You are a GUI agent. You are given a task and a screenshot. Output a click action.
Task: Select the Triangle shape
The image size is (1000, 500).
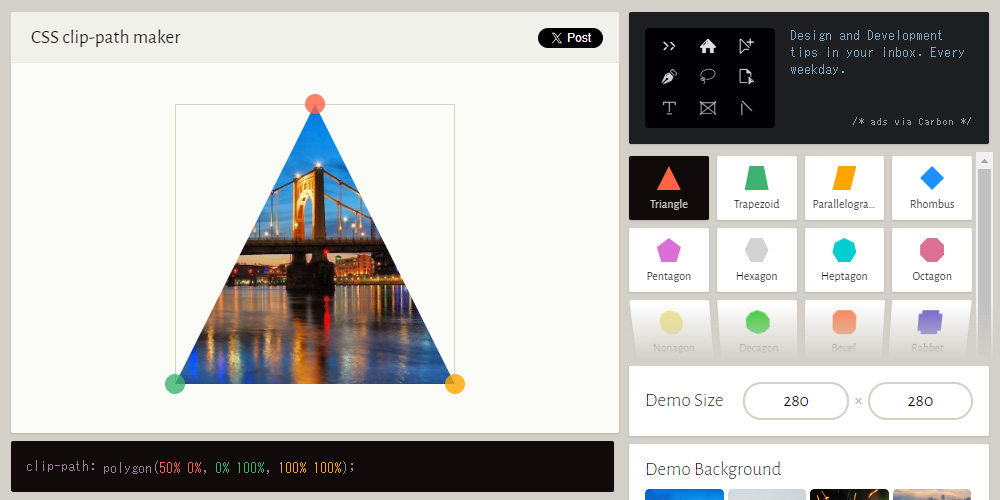click(x=669, y=188)
